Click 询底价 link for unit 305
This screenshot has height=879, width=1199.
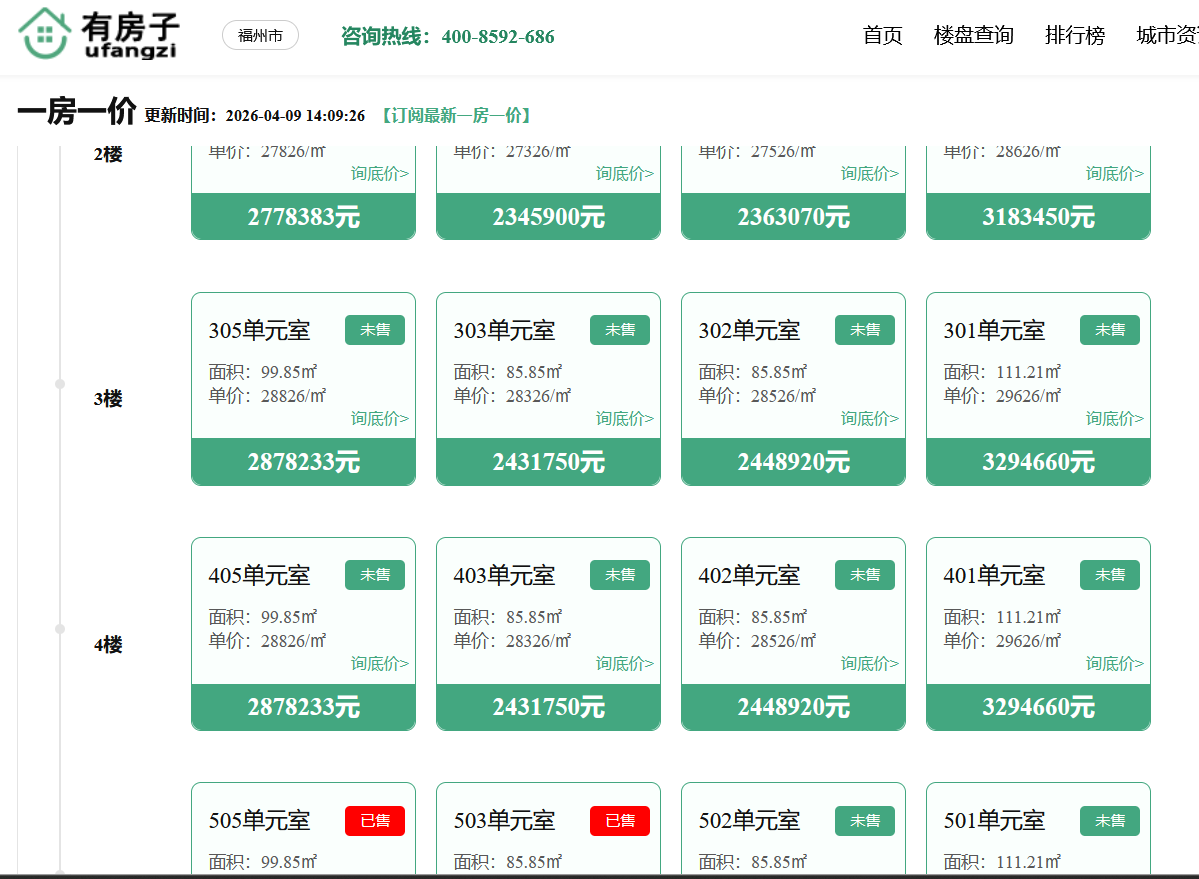(379, 418)
